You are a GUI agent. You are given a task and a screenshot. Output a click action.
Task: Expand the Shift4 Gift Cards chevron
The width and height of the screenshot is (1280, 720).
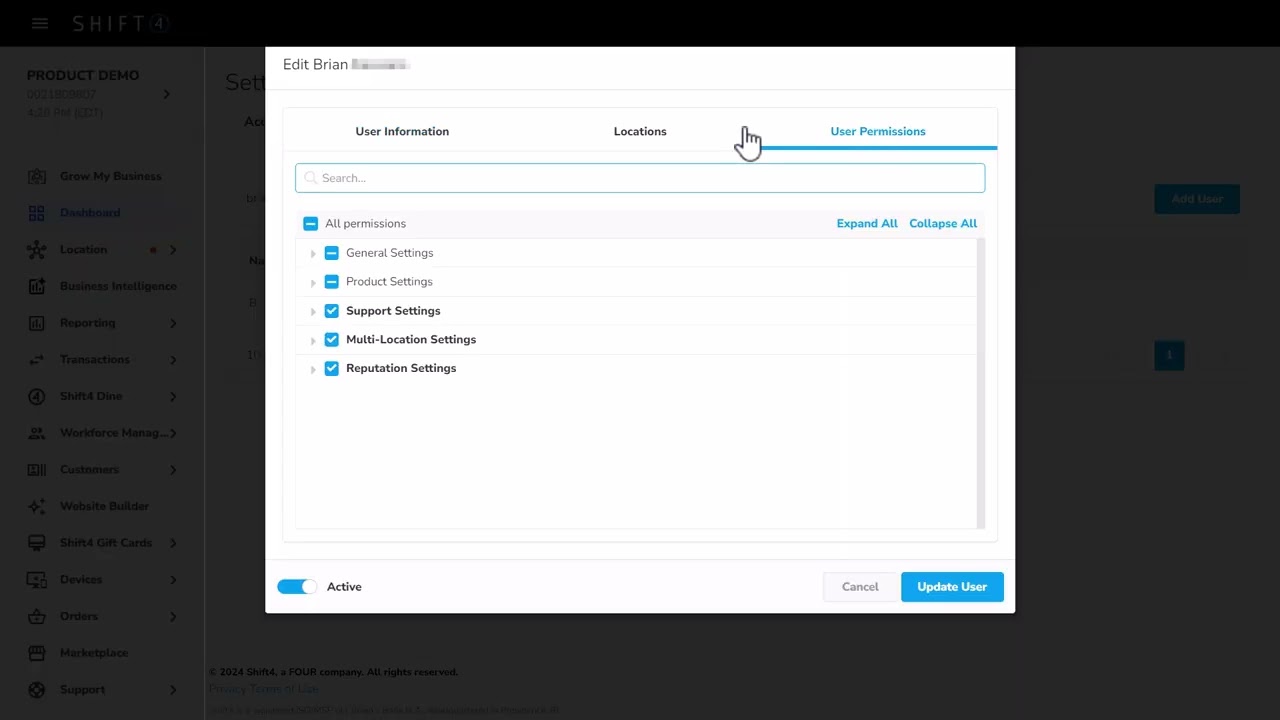click(x=173, y=543)
